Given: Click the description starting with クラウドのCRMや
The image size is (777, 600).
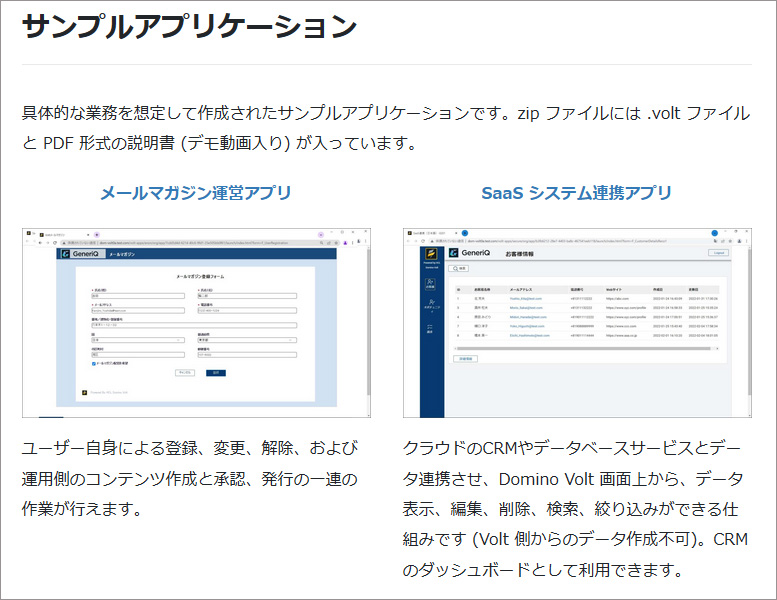Looking at the screenshot, I should pos(575,509).
